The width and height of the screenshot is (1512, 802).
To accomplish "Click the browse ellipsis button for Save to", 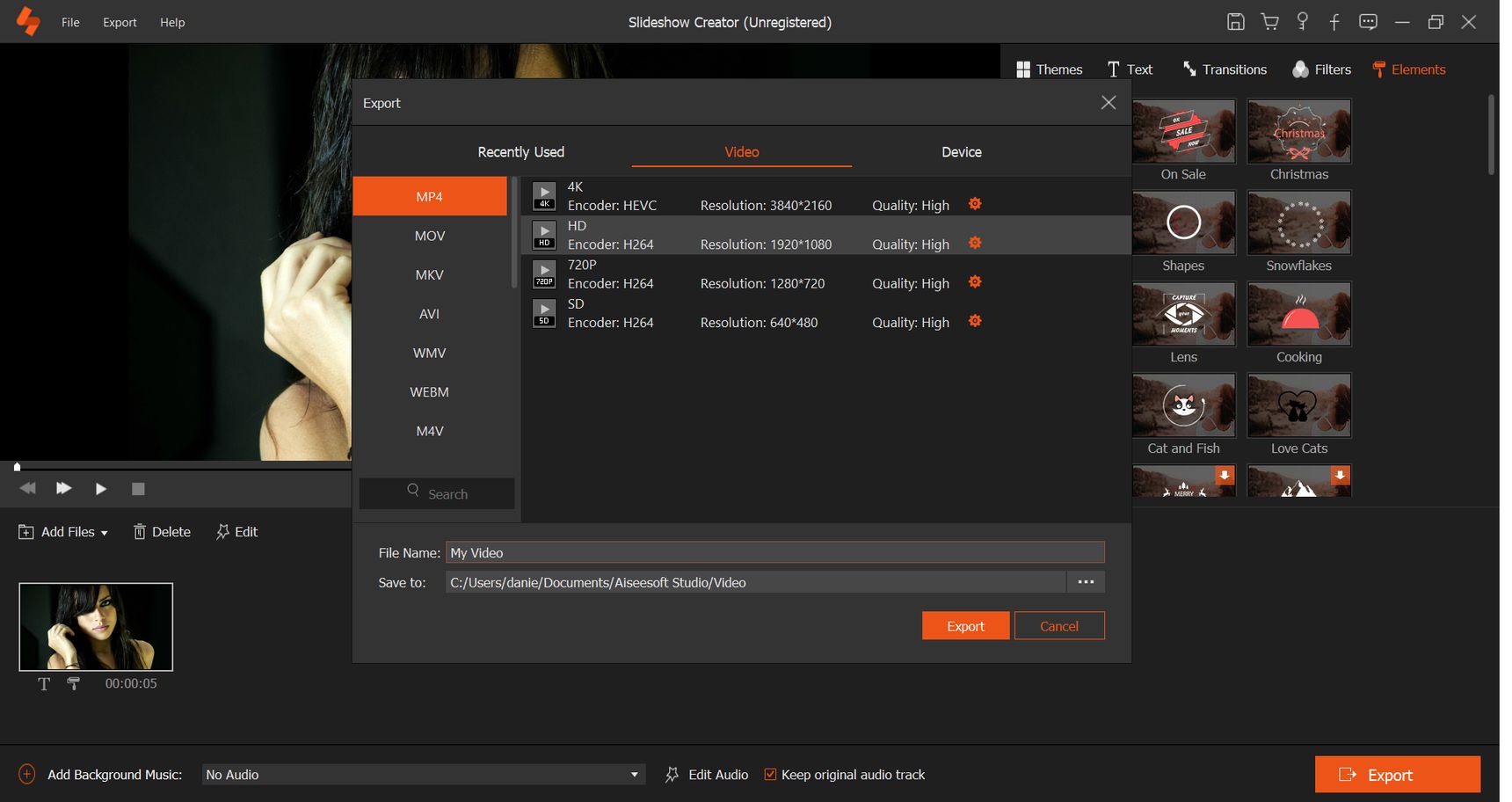I will (x=1086, y=582).
